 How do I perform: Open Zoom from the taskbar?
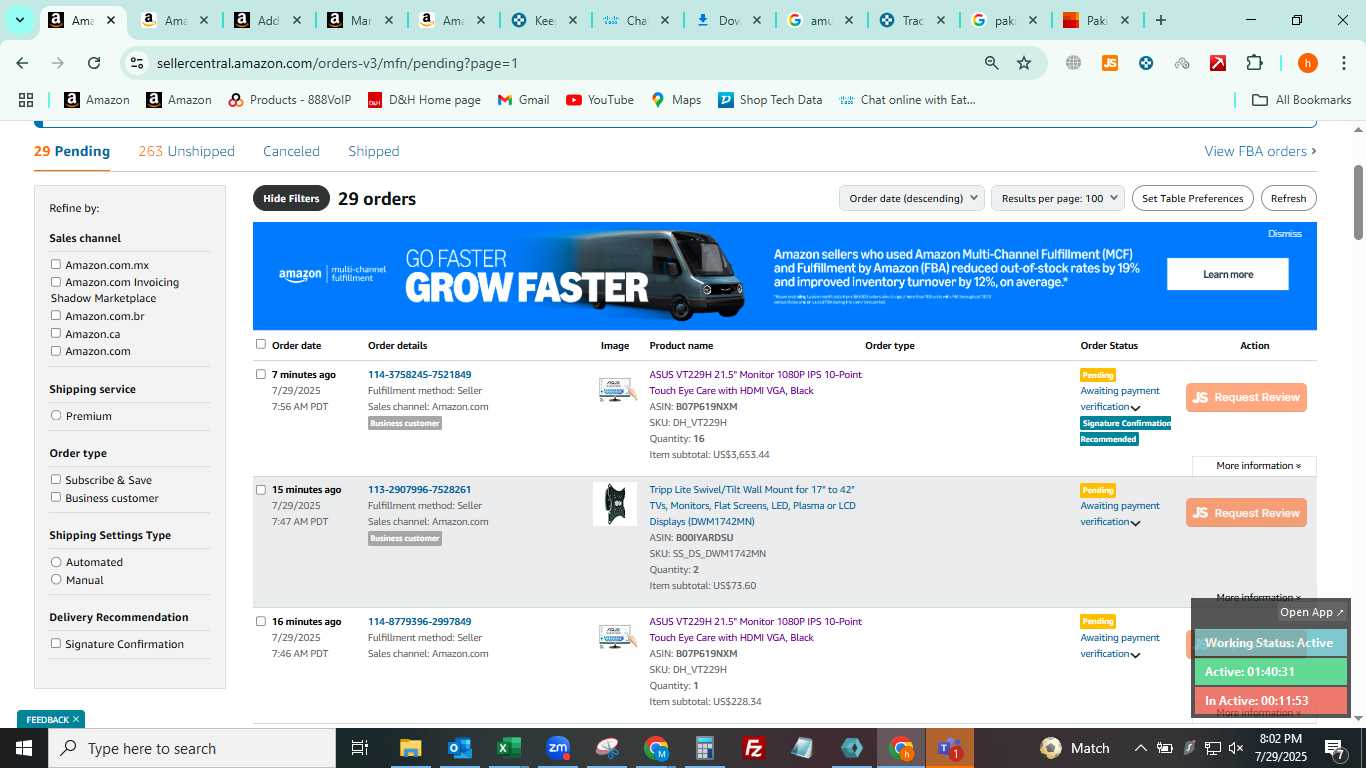tap(558, 748)
